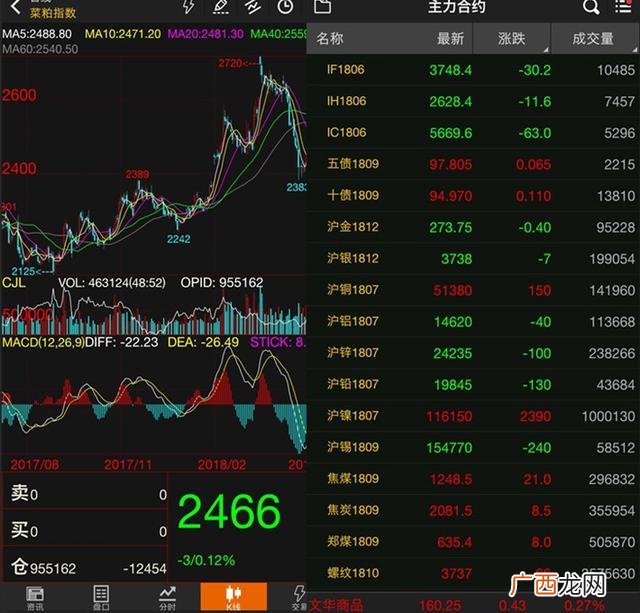Tap the 最新 column header

(450, 39)
